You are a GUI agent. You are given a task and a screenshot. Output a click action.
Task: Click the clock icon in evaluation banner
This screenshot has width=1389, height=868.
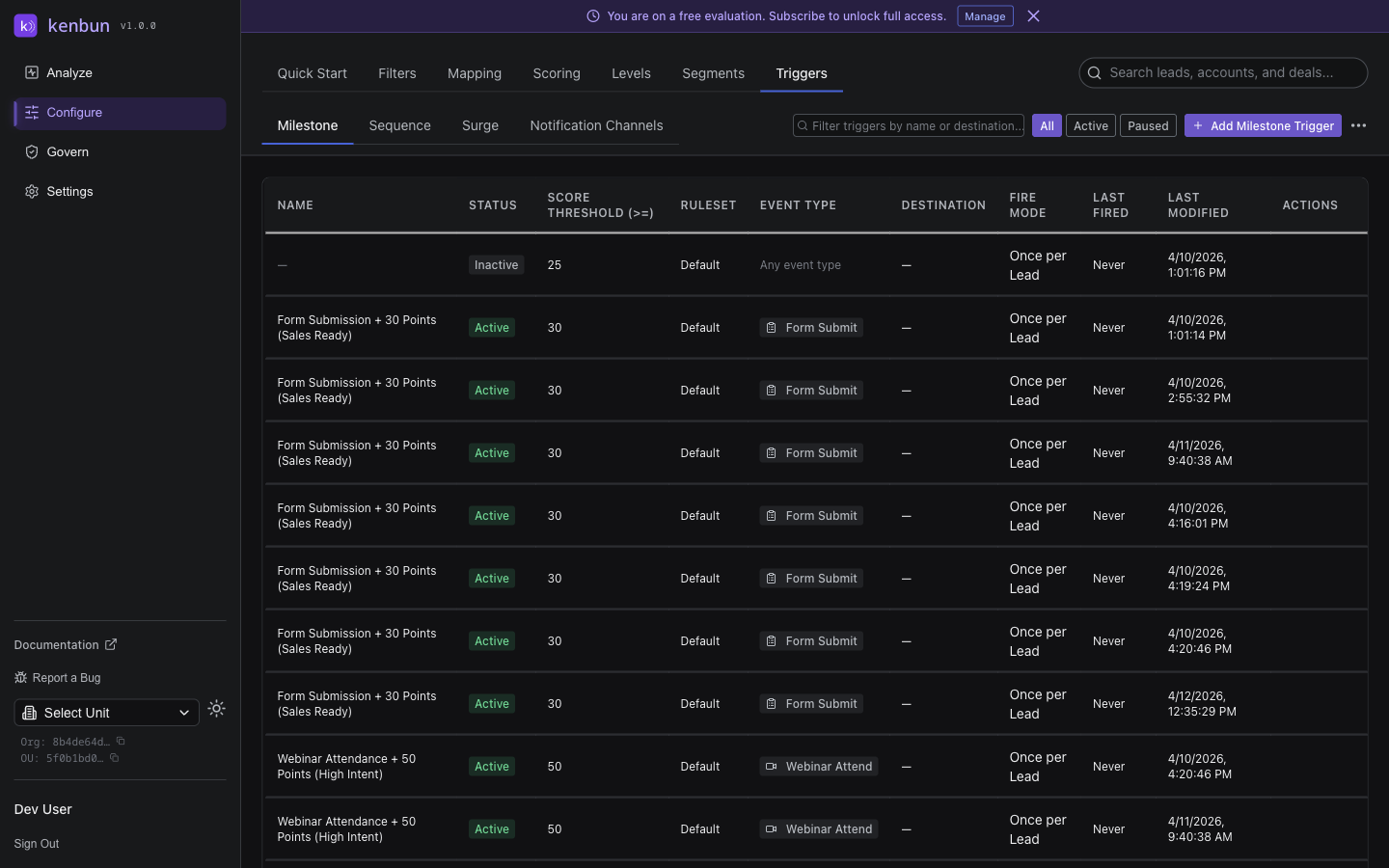click(593, 16)
